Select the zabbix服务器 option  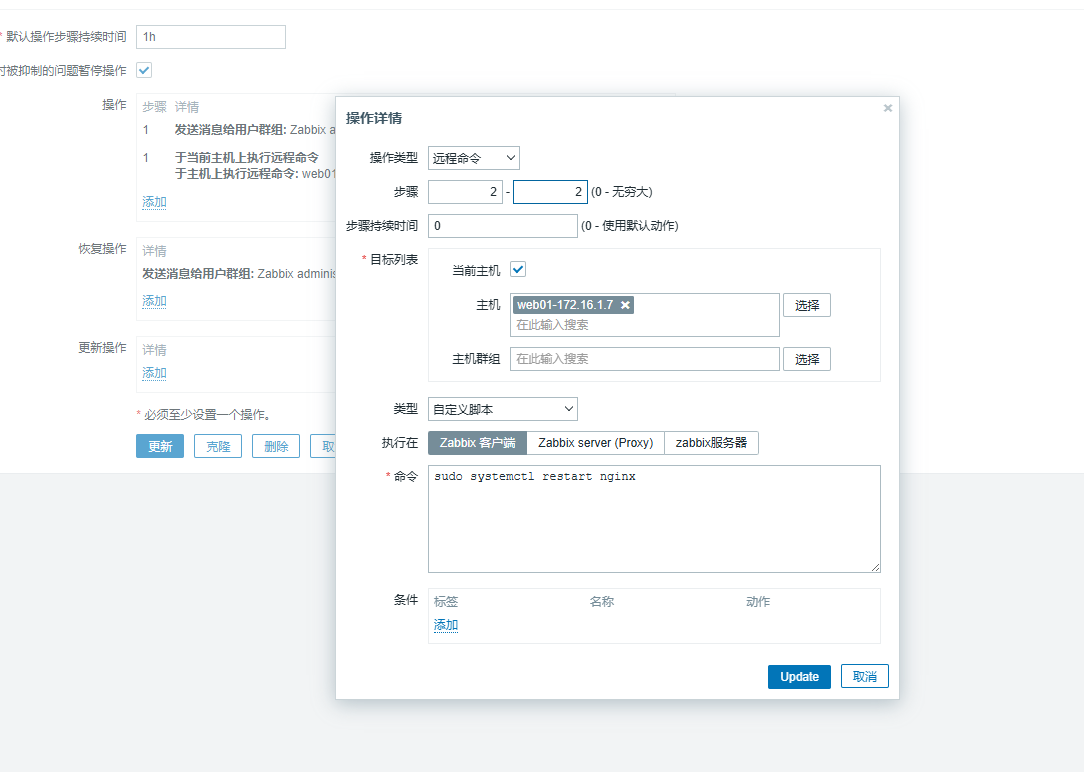(711, 443)
